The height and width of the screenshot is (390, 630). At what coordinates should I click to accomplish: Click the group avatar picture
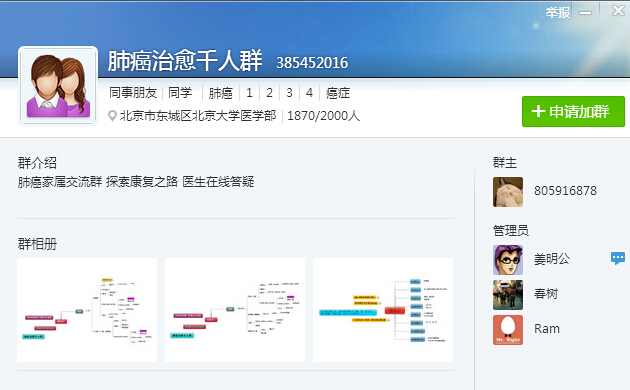(x=58, y=86)
